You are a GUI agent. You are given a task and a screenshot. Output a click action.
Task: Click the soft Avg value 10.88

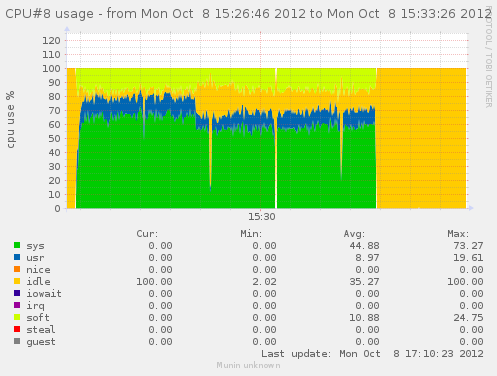(x=364, y=318)
